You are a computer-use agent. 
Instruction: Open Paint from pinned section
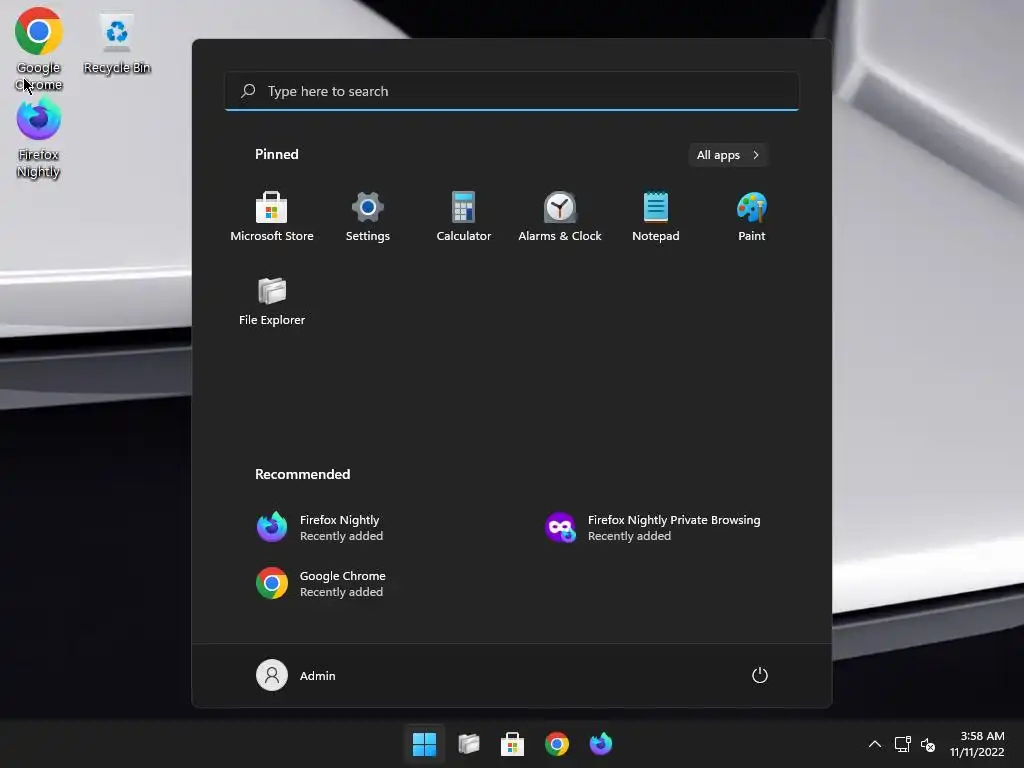click(752, 216)
